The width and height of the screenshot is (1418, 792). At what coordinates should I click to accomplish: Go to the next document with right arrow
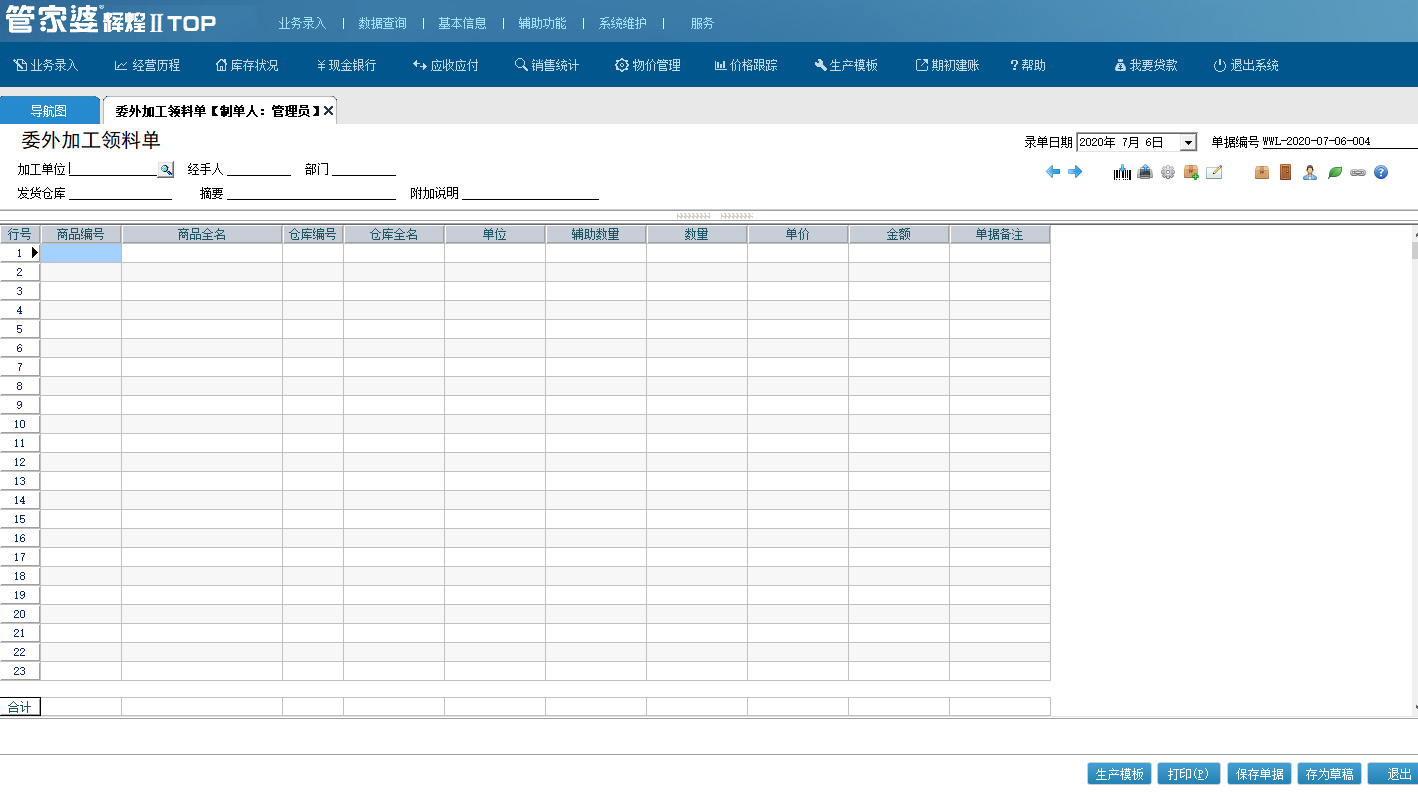tap(1075, 172)
